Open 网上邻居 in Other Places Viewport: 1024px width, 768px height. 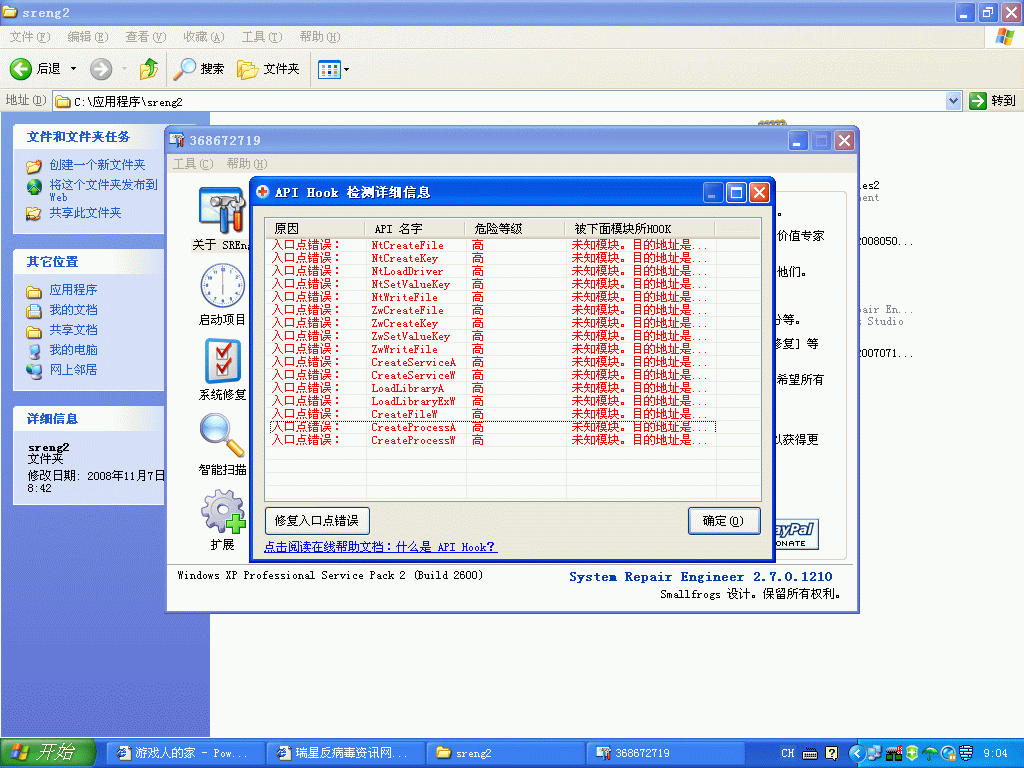click(x=73, y=370)
